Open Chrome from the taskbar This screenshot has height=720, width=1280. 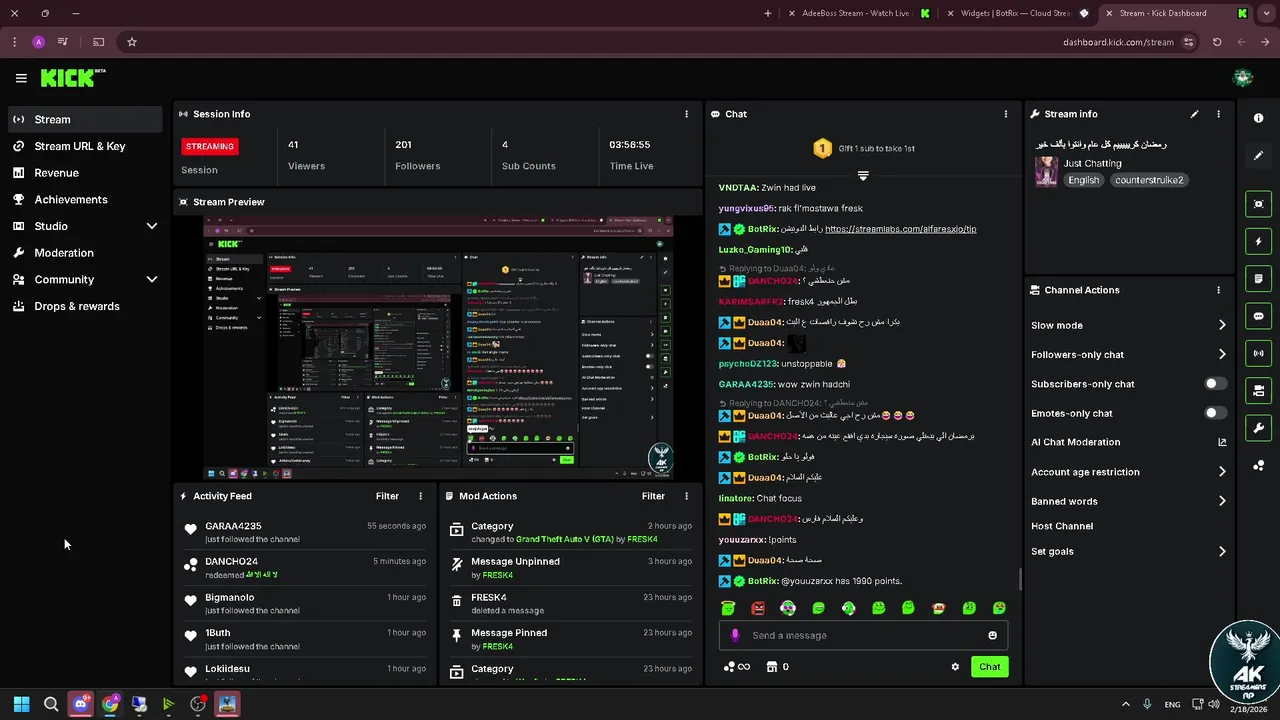(110, 704)
